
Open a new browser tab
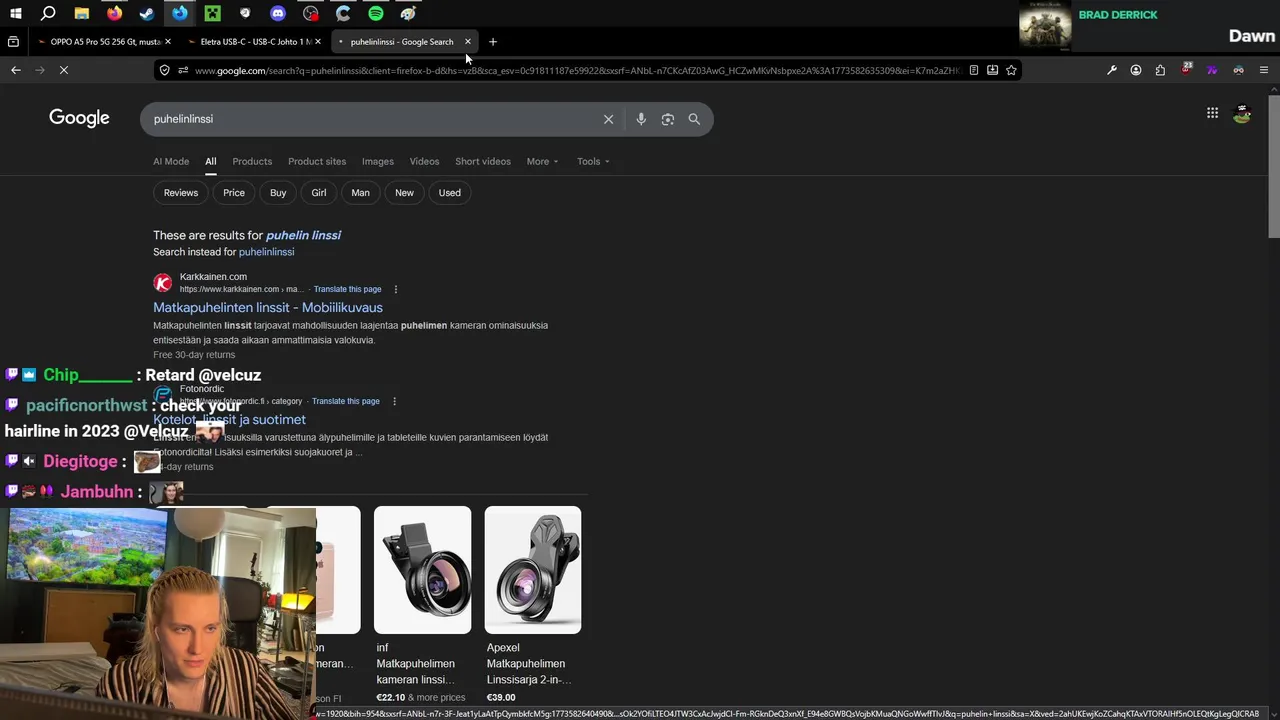[x=493, y=42]
